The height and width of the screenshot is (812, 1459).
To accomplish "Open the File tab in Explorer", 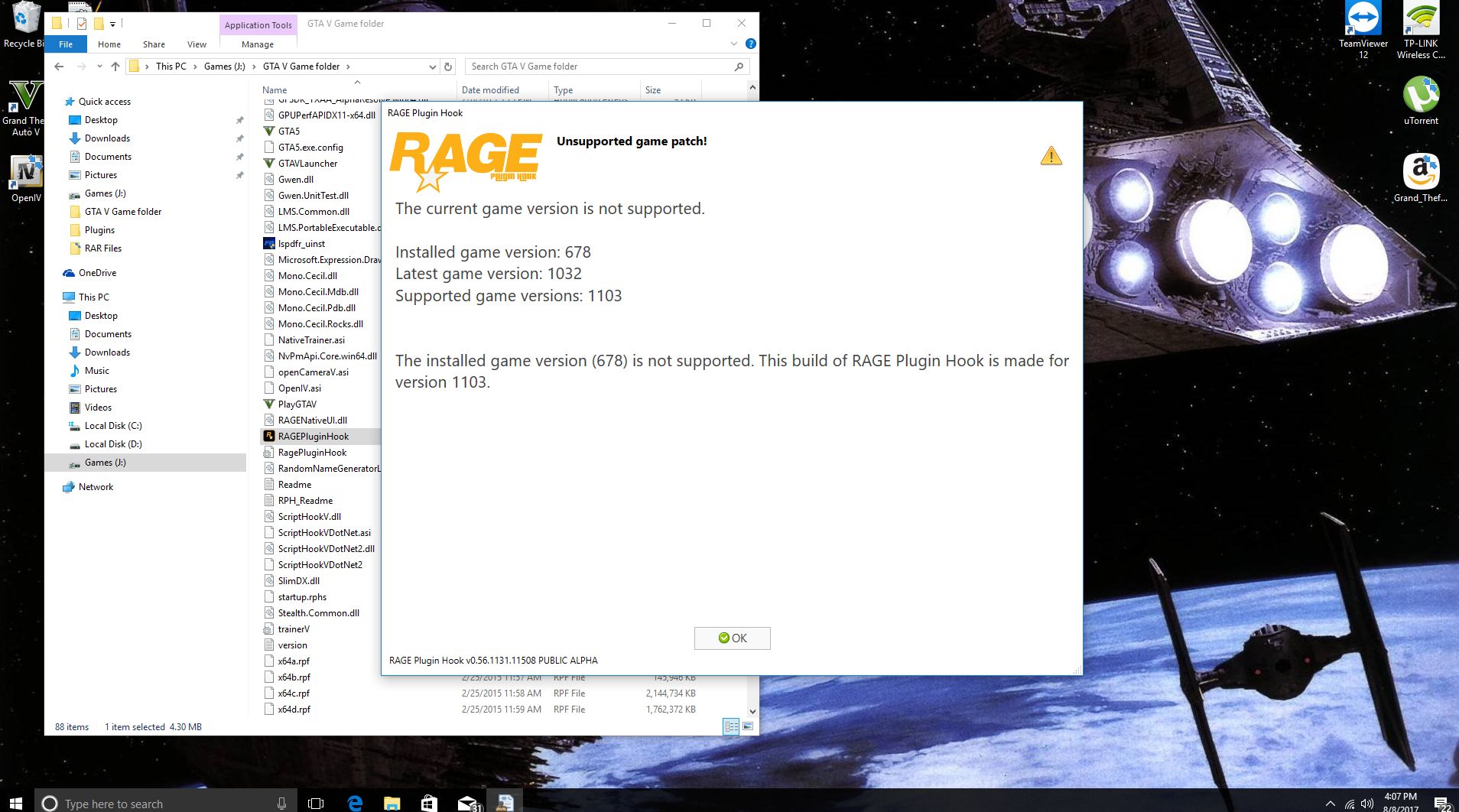I will tap(66, 44).
